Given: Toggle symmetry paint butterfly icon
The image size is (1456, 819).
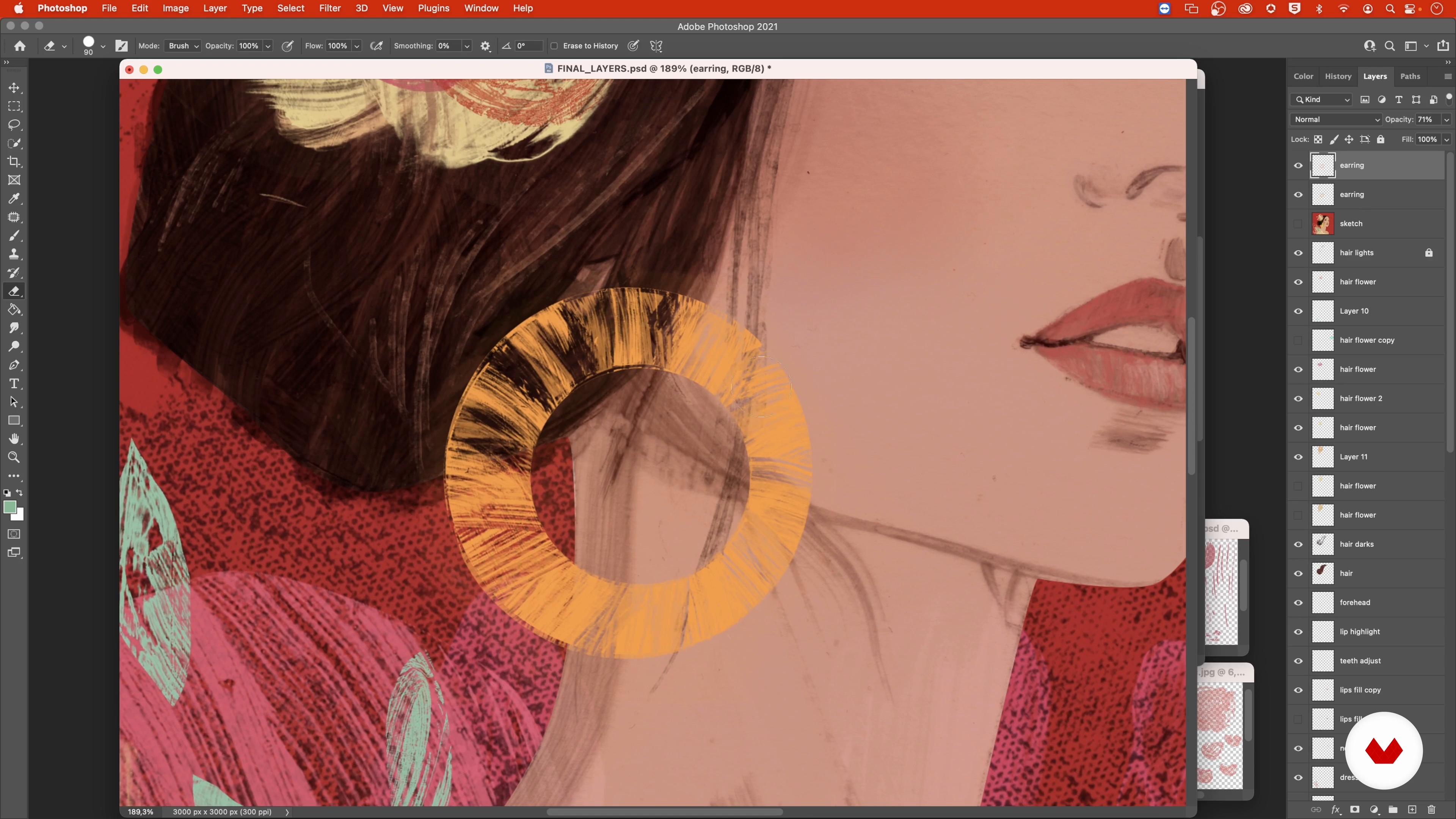Looking at the screenshot, I should coord(656,46).
